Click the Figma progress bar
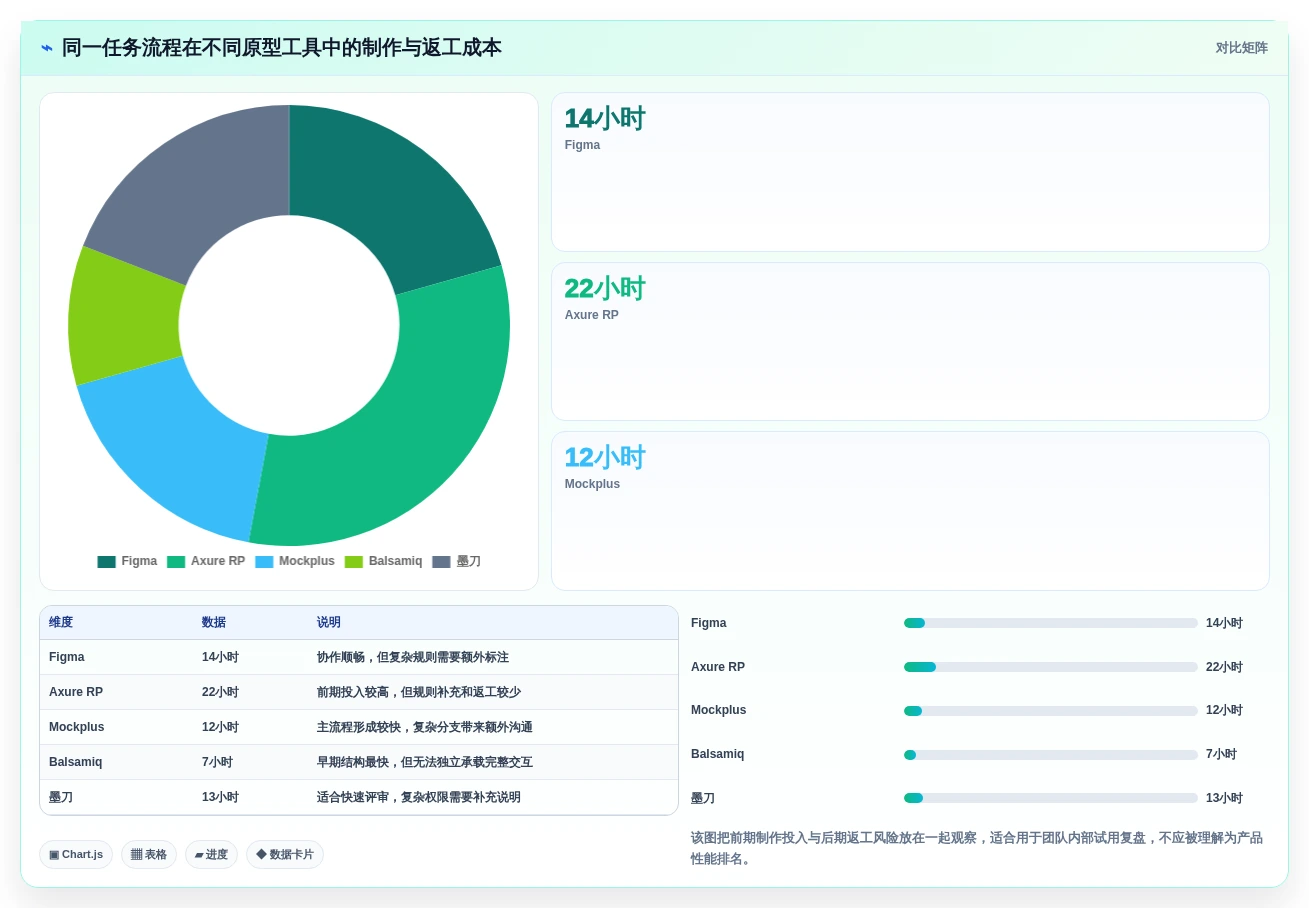The height and width of the screenshot is (908, 1309). (x=1050, y=623)
